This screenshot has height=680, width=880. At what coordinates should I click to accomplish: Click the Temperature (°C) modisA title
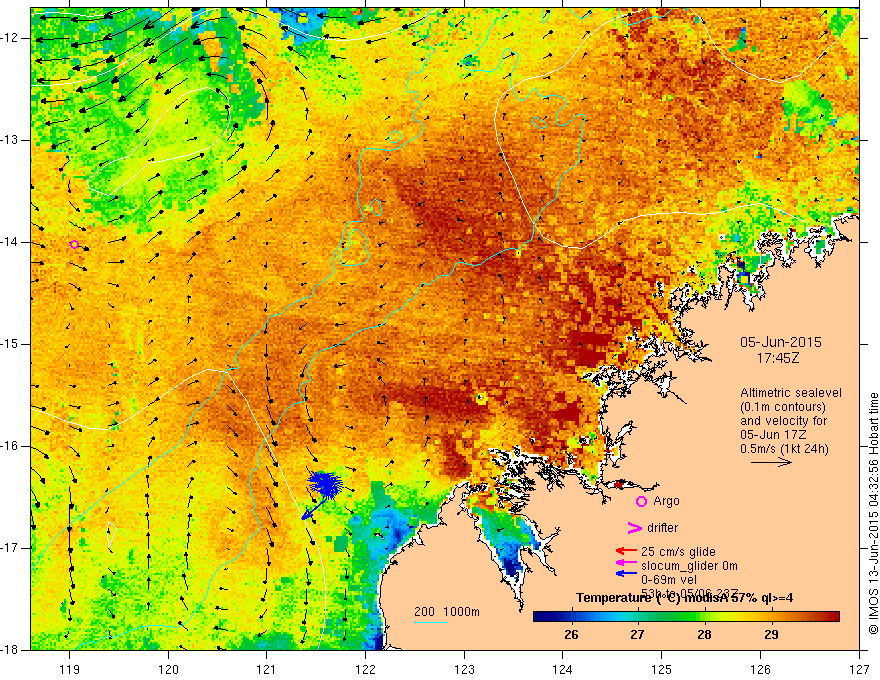click(x=684, y=598)
